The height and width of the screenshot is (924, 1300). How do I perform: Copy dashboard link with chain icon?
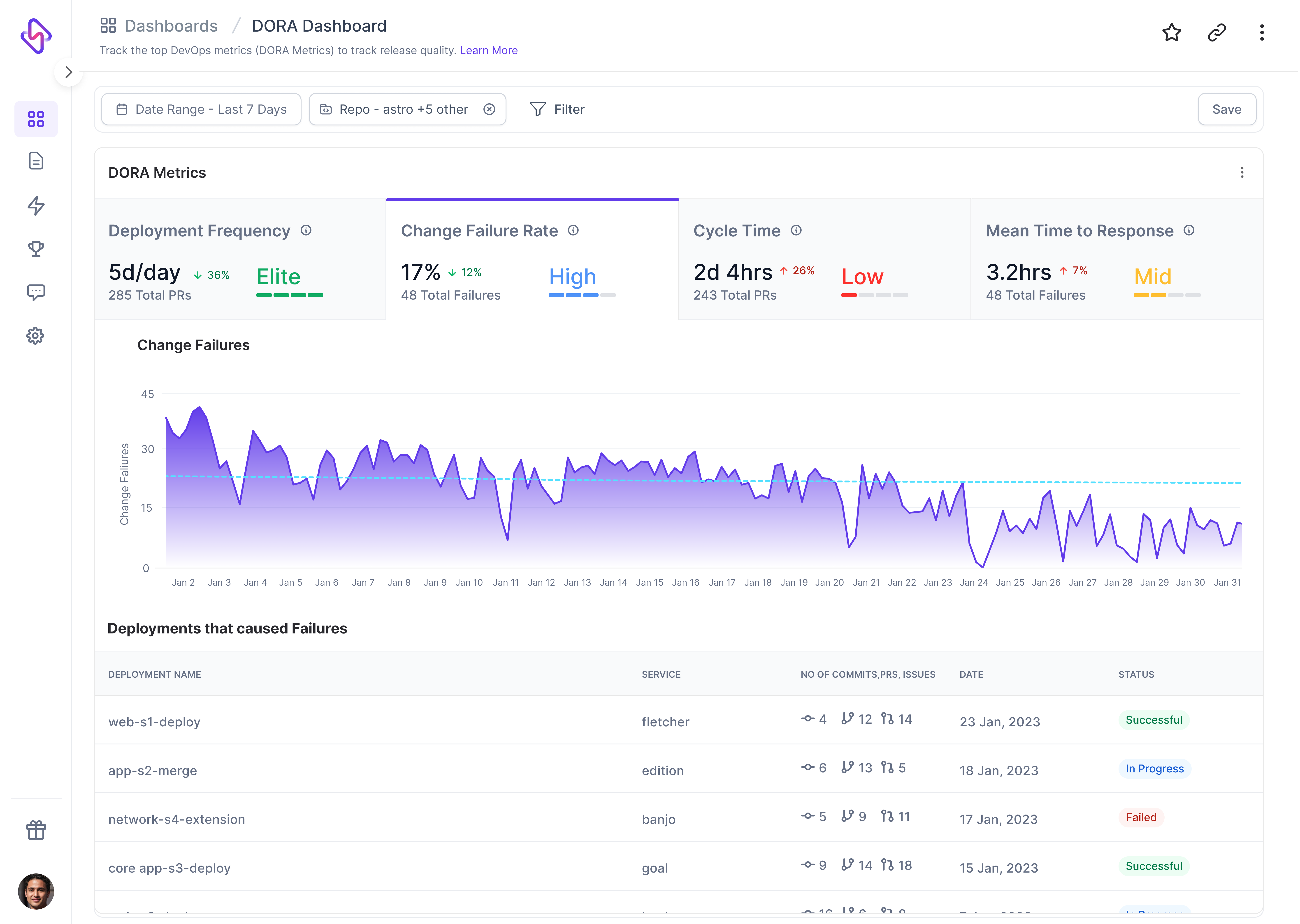point(1216,32)
